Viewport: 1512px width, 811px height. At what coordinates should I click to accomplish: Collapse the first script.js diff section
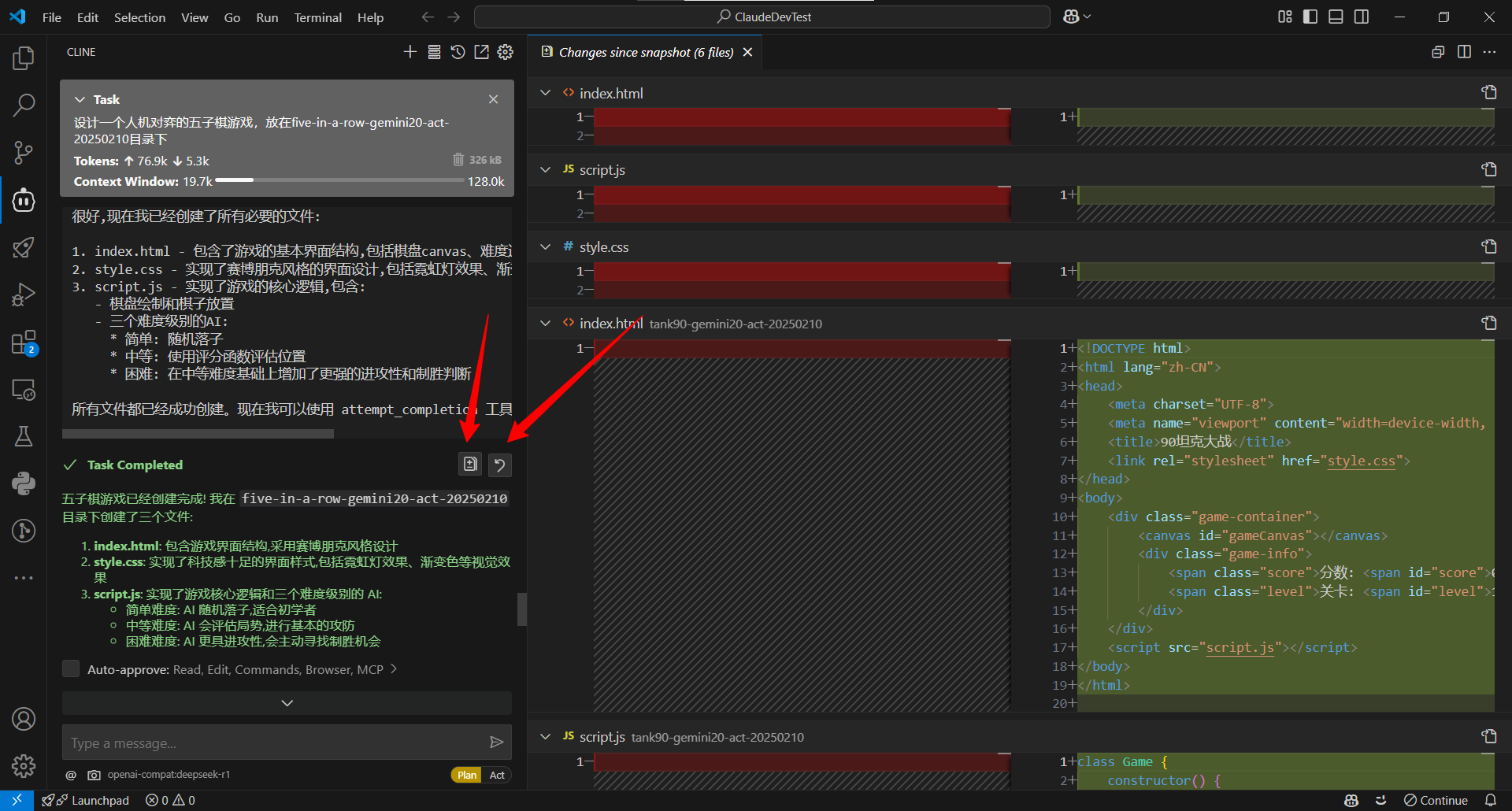545,169
